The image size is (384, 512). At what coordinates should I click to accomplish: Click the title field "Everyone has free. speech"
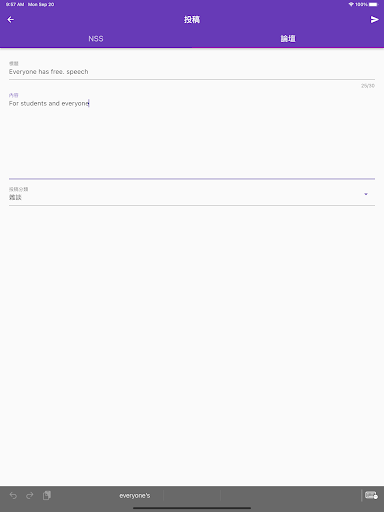tap(192, 72)
